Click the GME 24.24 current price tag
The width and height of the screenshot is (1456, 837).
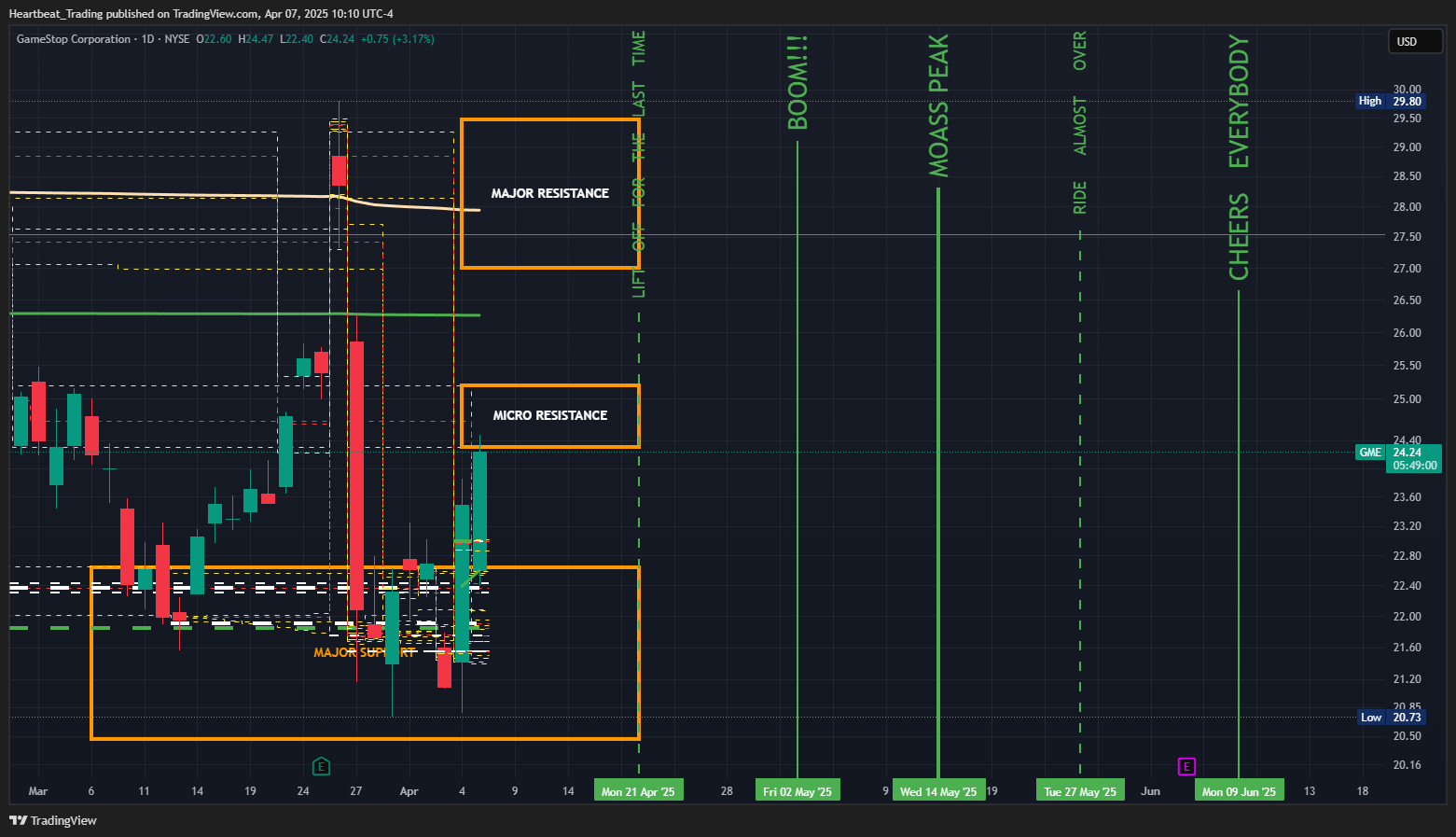tap(1396, 458)
